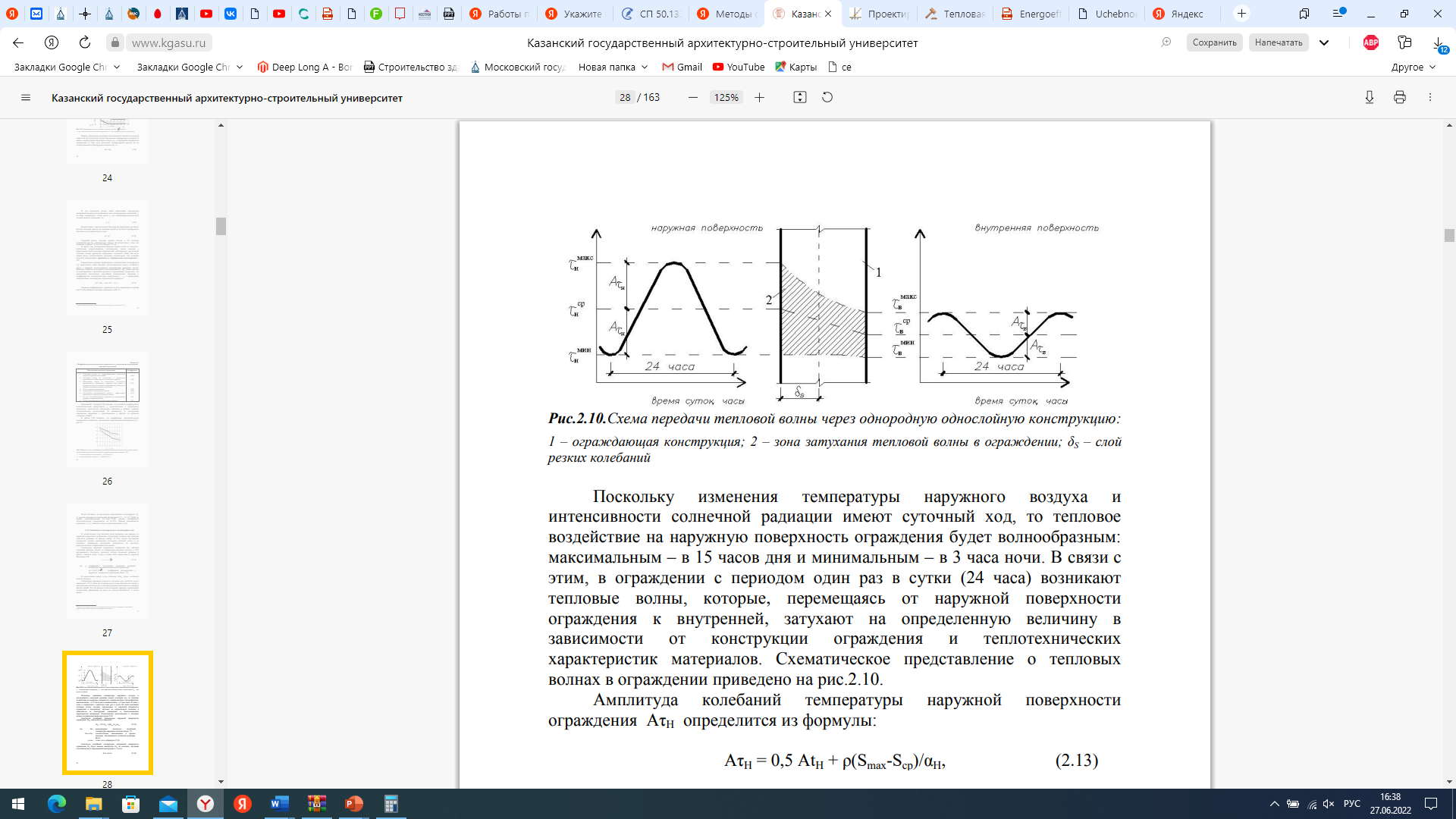Screen dimensions: 1456x819
Task: Switch to the Укажите tab
Action: [574, 14]
